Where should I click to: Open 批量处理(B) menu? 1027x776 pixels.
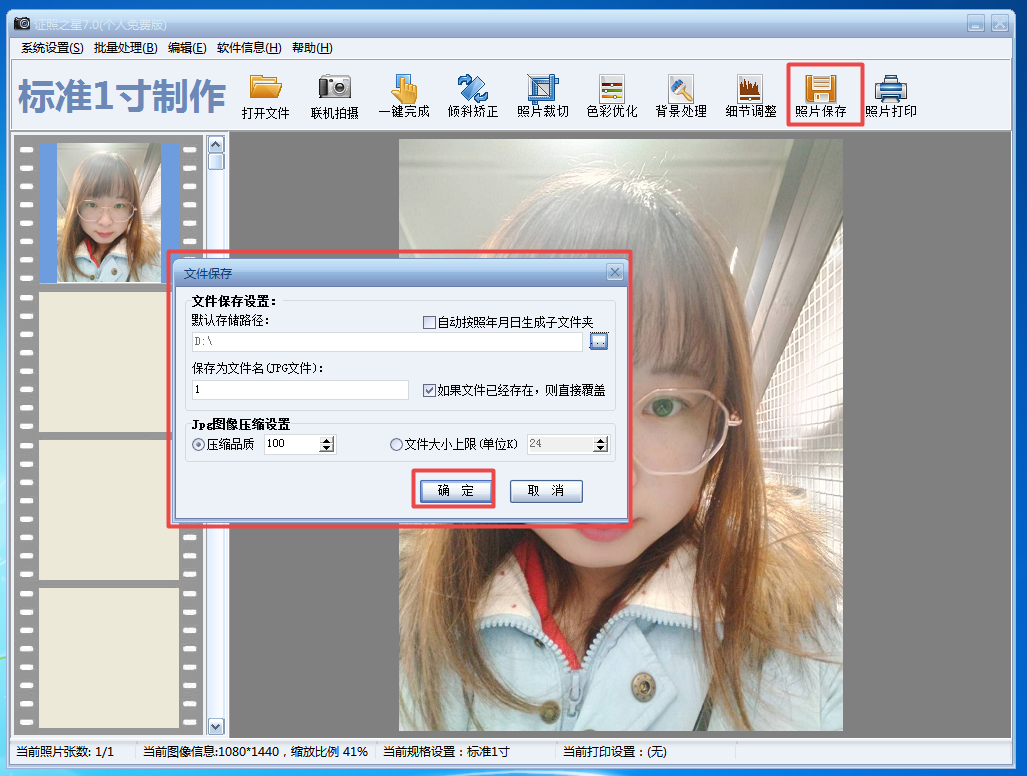coord(126,48)
